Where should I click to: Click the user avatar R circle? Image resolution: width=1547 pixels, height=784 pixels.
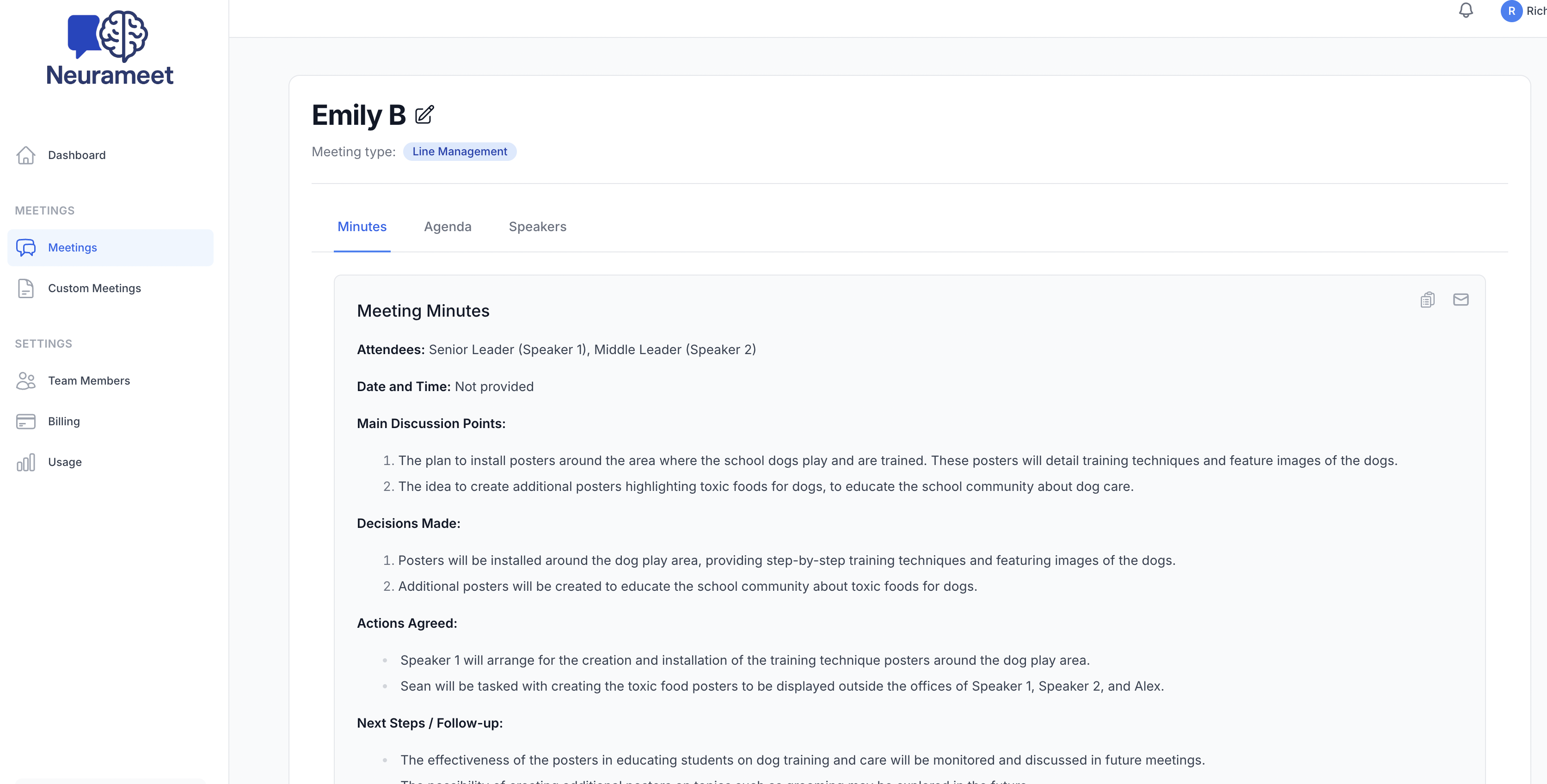pos(1511,11)
